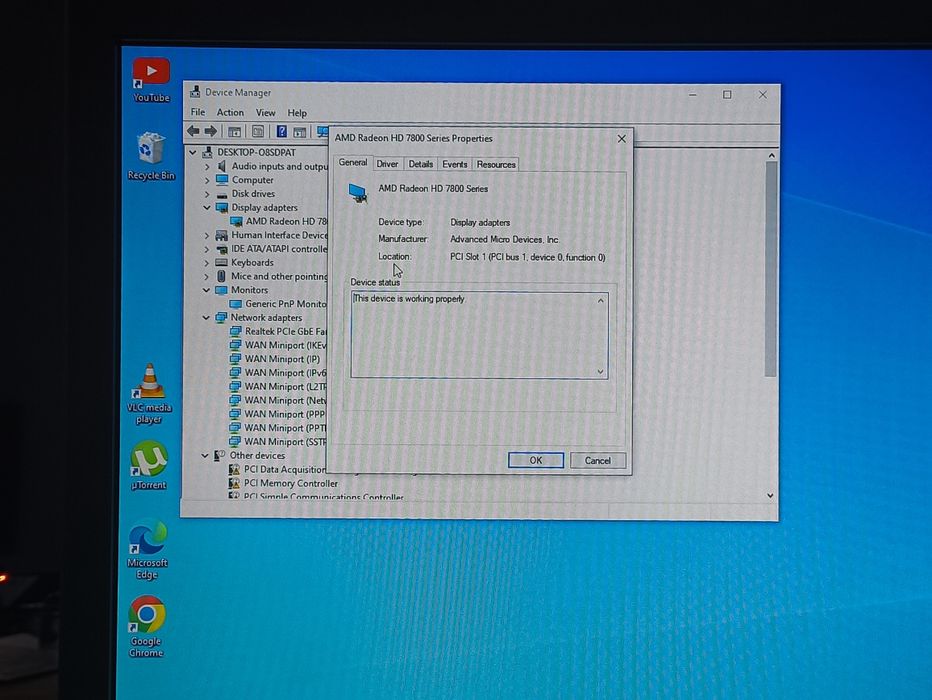Expand the Computer node
The width and height of the screenshot is (932, 700).
[207, 180]
